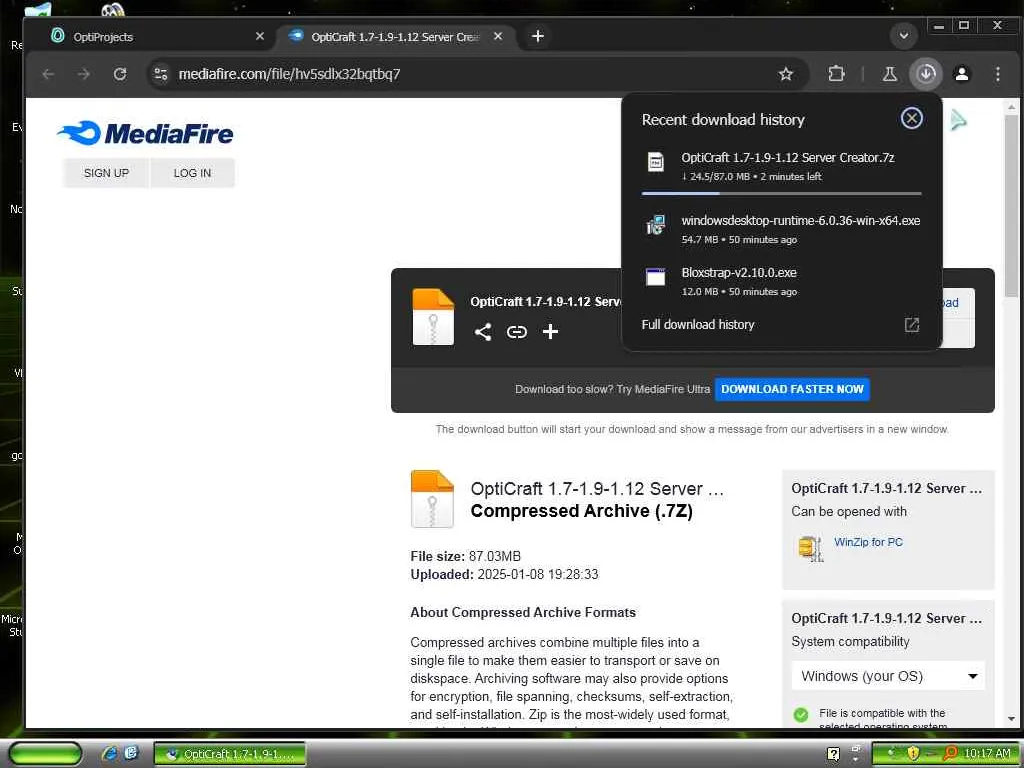Open the profile avatar icon
This screenshot has width=1024, height=768.
point(962,74)
